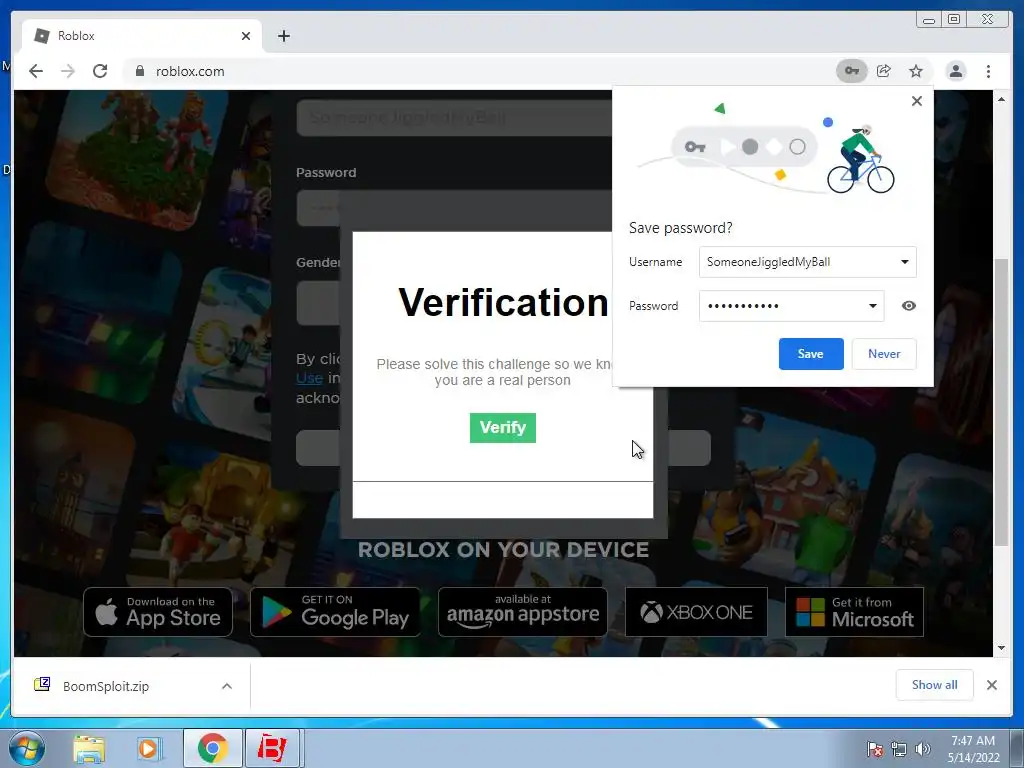Click the Action Center flag tray icon
1024x768 pixels.
pyautogui.click(x=874, y=749)
